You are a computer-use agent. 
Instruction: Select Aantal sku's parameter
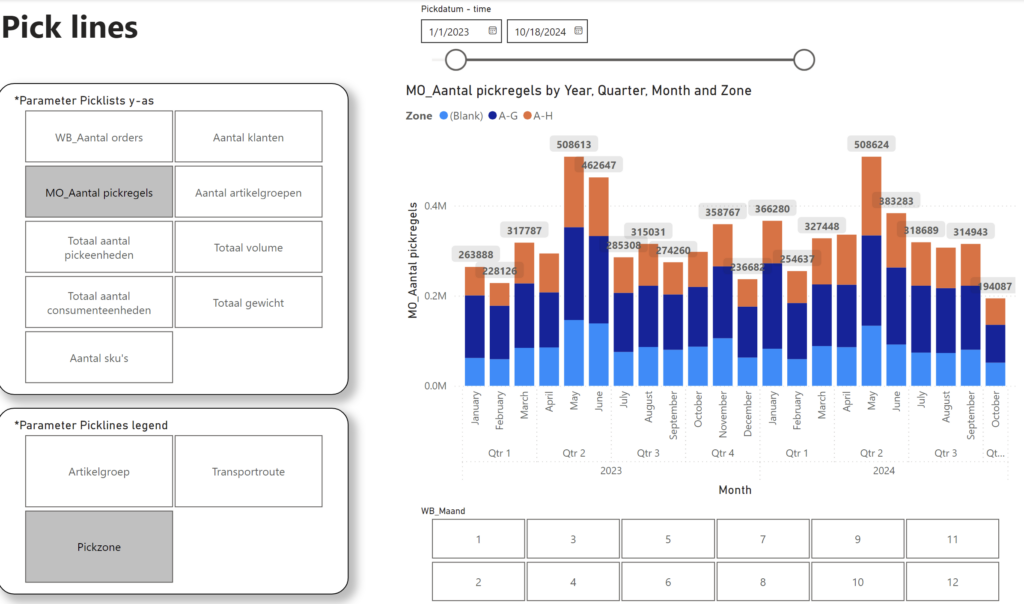point(98,357)
